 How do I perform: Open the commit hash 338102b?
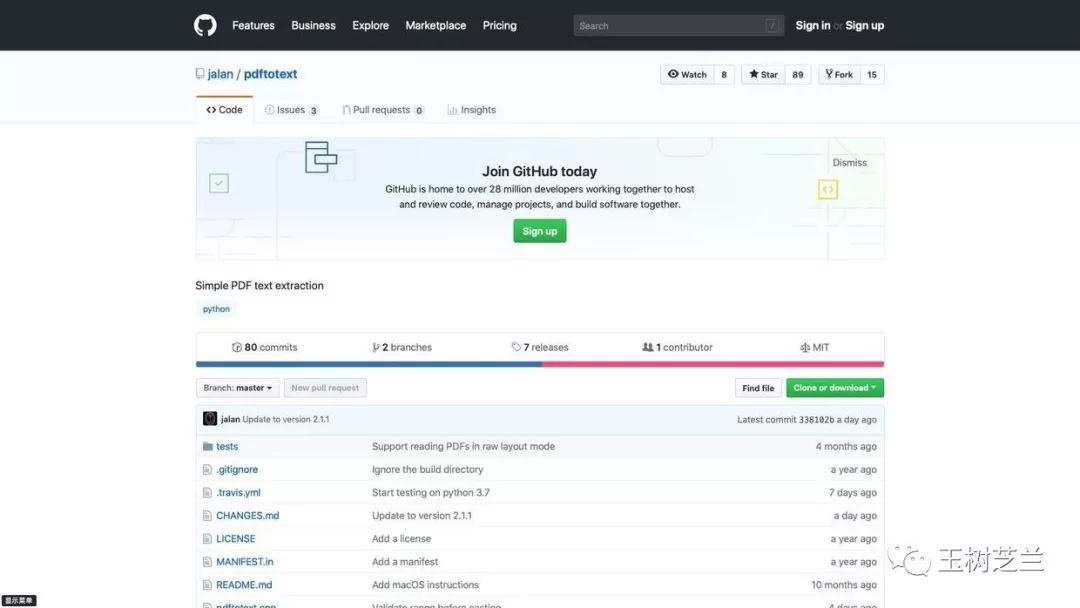click(x=816, y=419)
